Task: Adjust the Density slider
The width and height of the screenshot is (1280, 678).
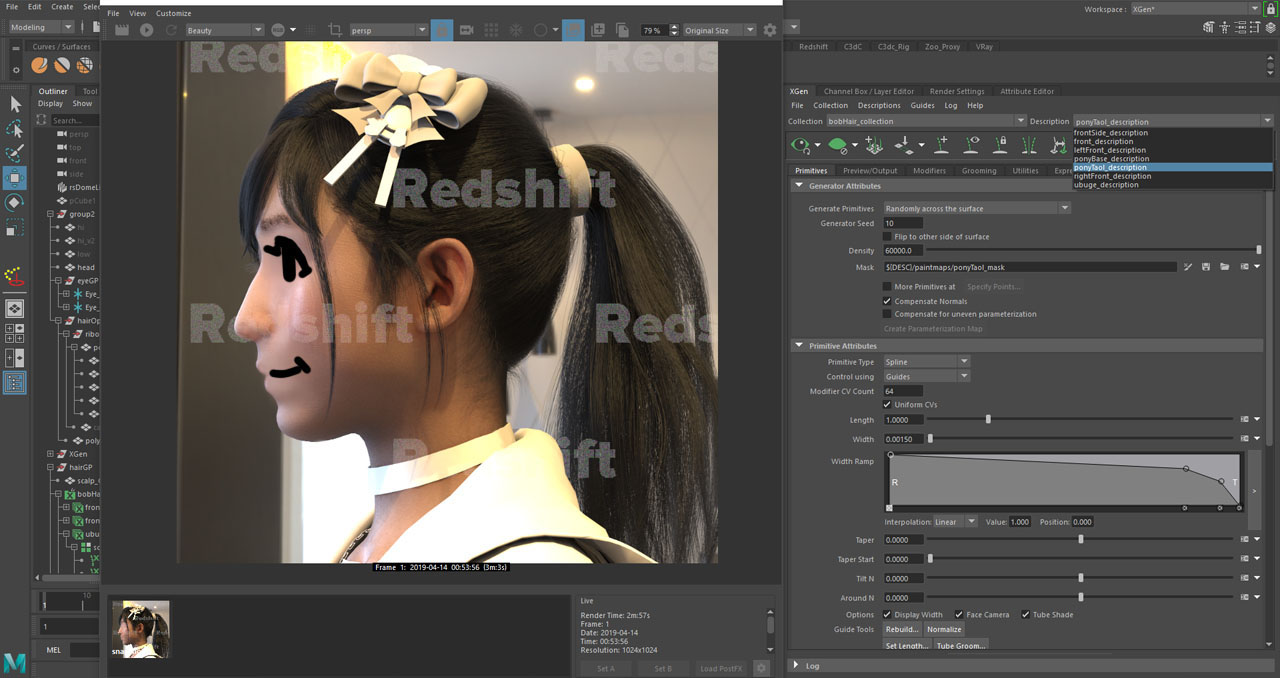Action: pyautogui.click(x=1258, y=250)
